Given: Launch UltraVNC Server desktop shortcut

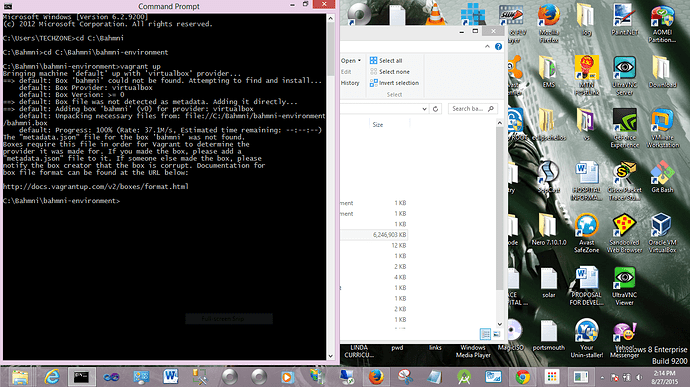Looking at the screenshot, I should point(624,76).
